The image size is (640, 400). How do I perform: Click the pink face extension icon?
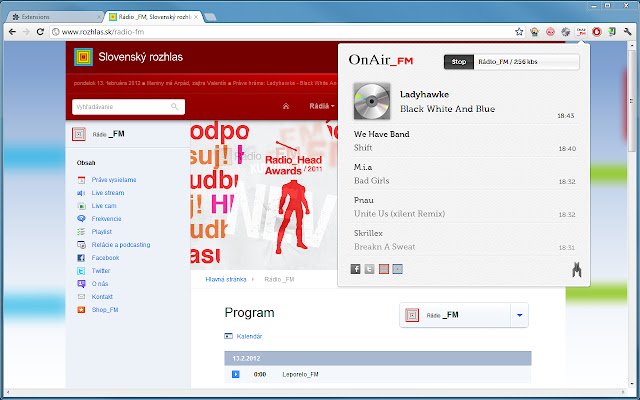pyautogui.click(x=550, y=32)
